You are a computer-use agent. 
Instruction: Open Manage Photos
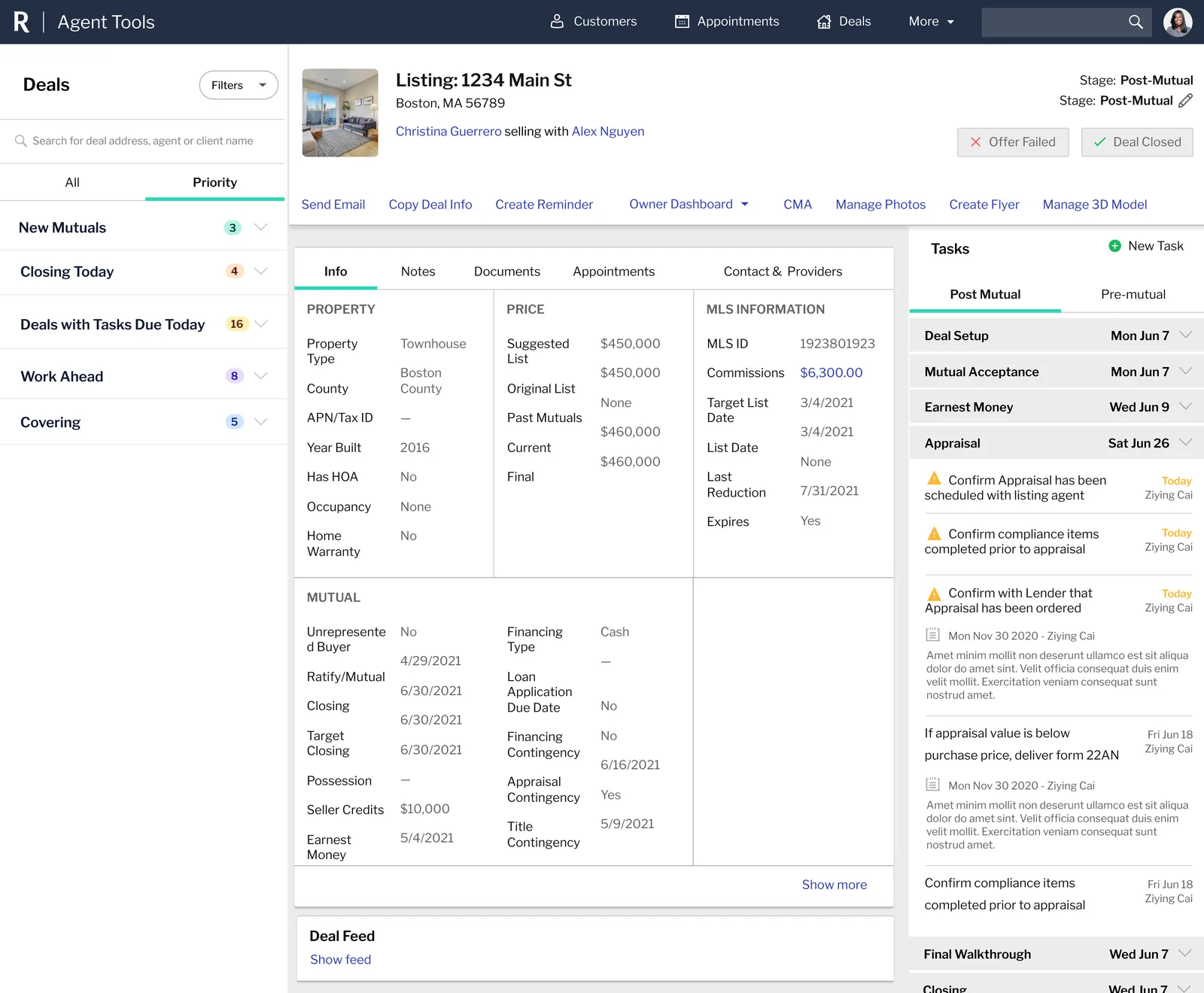pyautogui.click(x=880, y=205)
